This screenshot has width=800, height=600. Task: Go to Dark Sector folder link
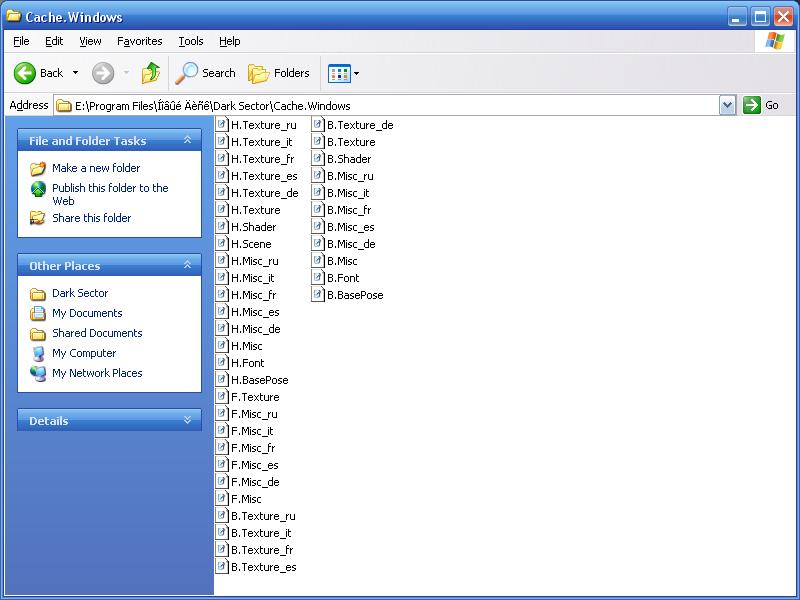(80, 293)
